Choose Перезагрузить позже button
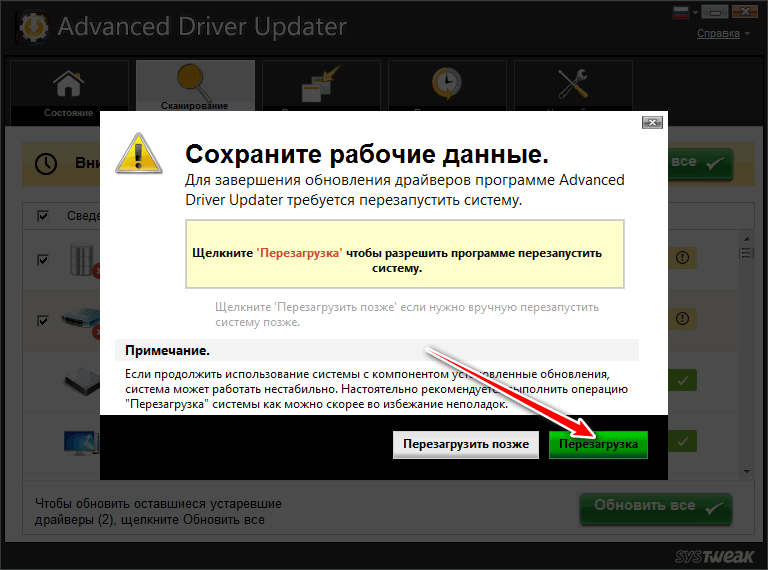The height and width of the screenshot is (570, 768). click(466, 444)
